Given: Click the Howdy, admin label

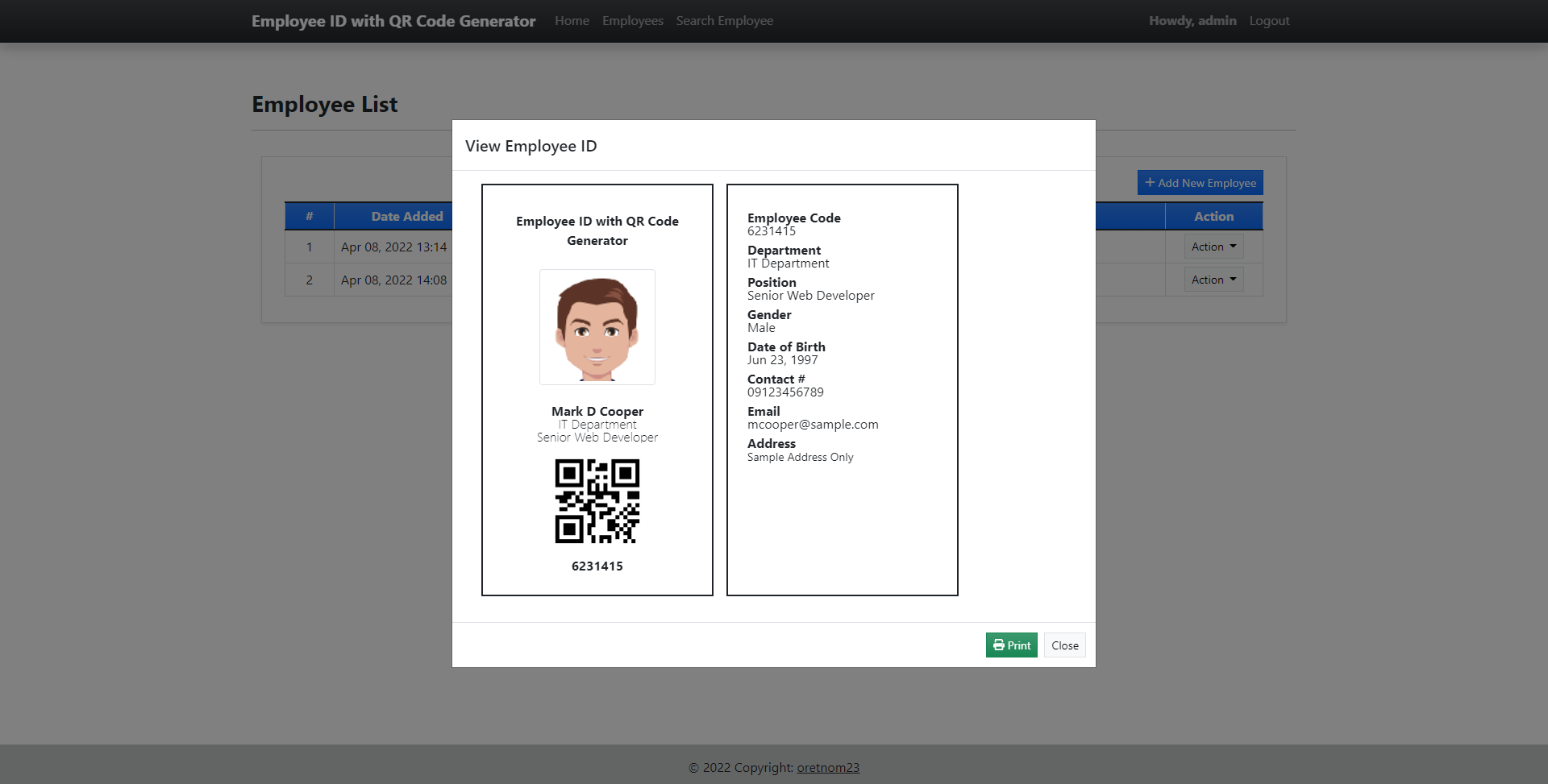Looking at the screenshot, I should click(1192, 21).
